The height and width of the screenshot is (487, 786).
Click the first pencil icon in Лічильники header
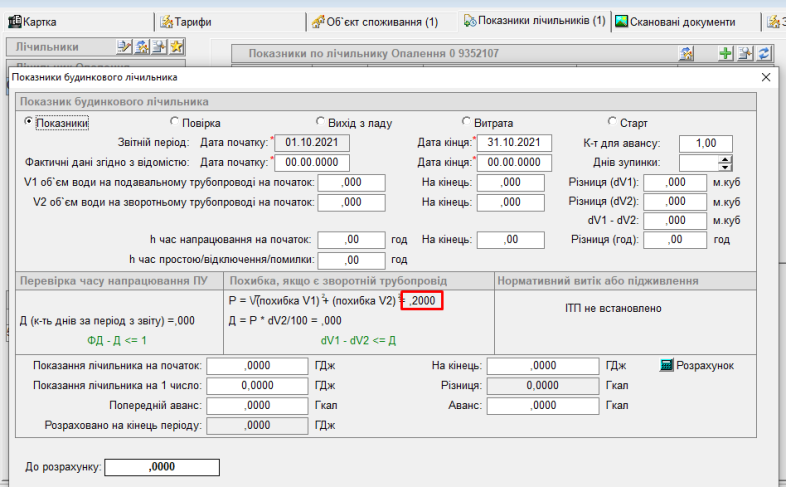(125, 47)
